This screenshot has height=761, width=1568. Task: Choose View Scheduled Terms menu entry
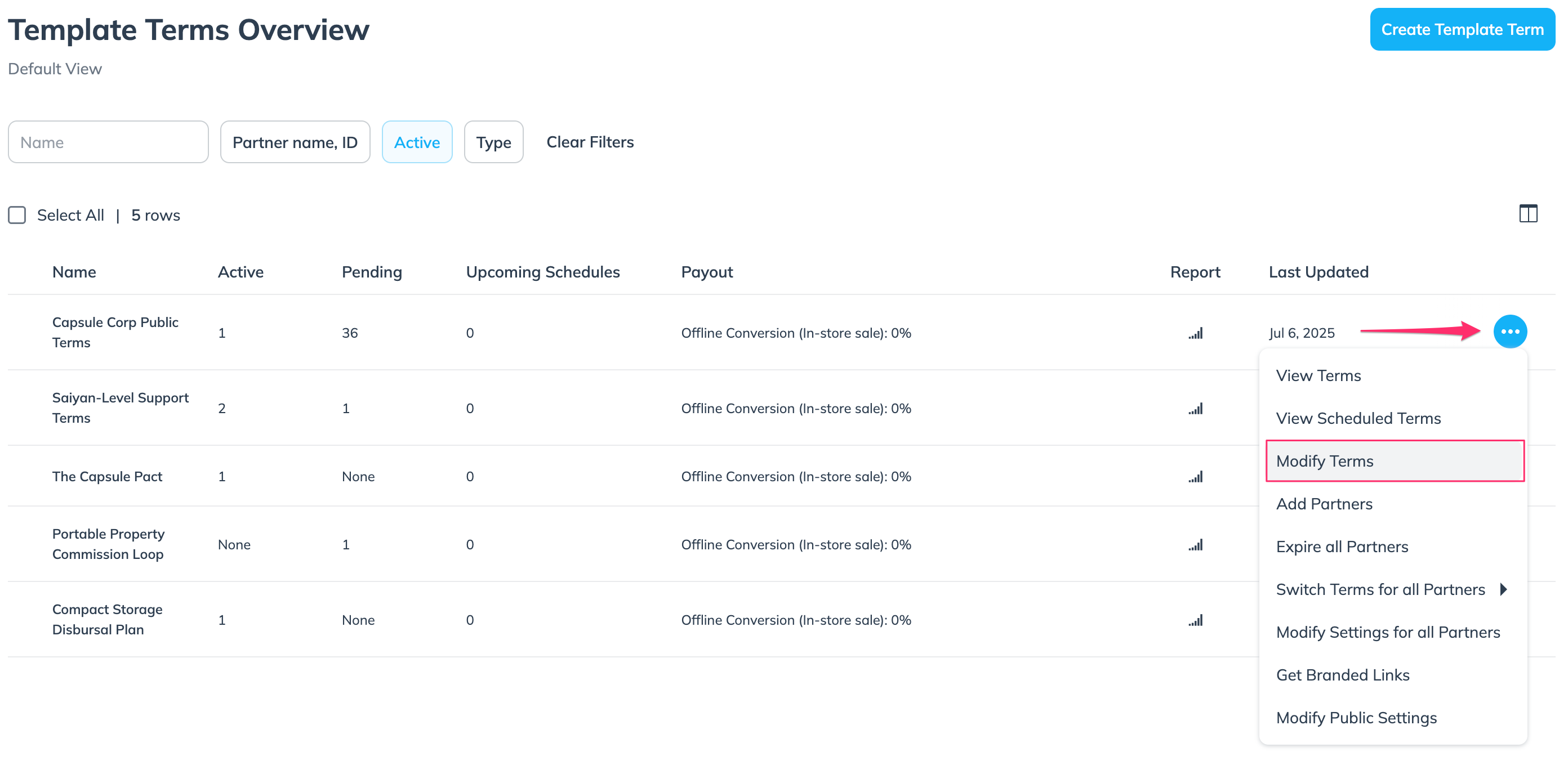click(1358, 418)
